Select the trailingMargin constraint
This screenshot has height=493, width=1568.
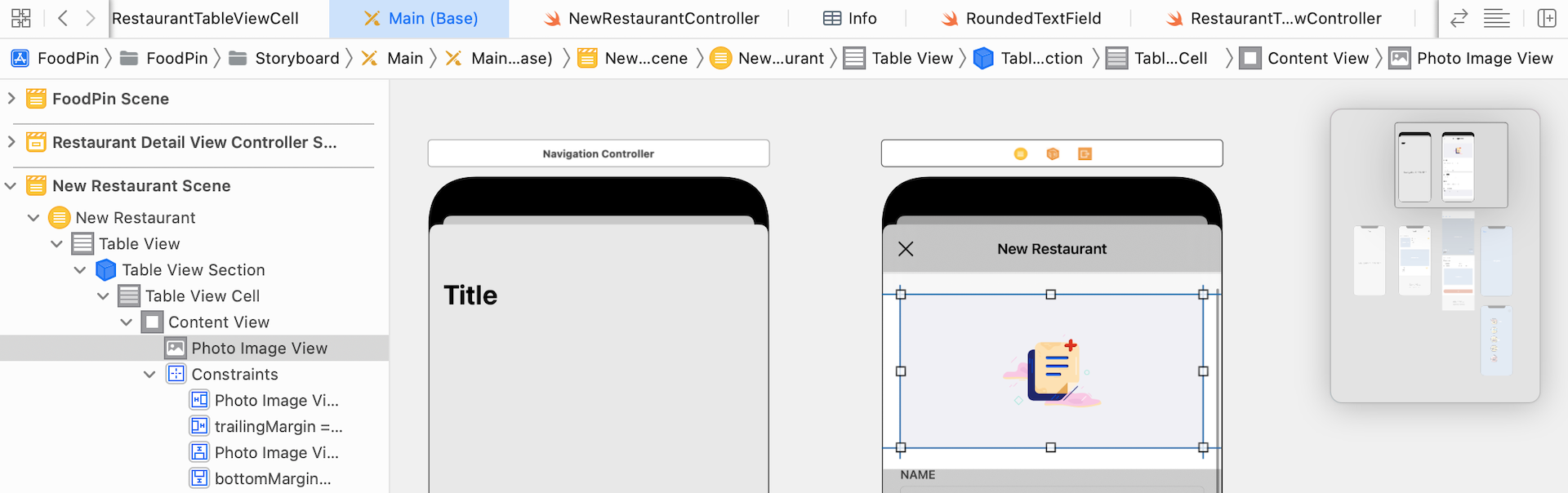[x=278, y=427]
